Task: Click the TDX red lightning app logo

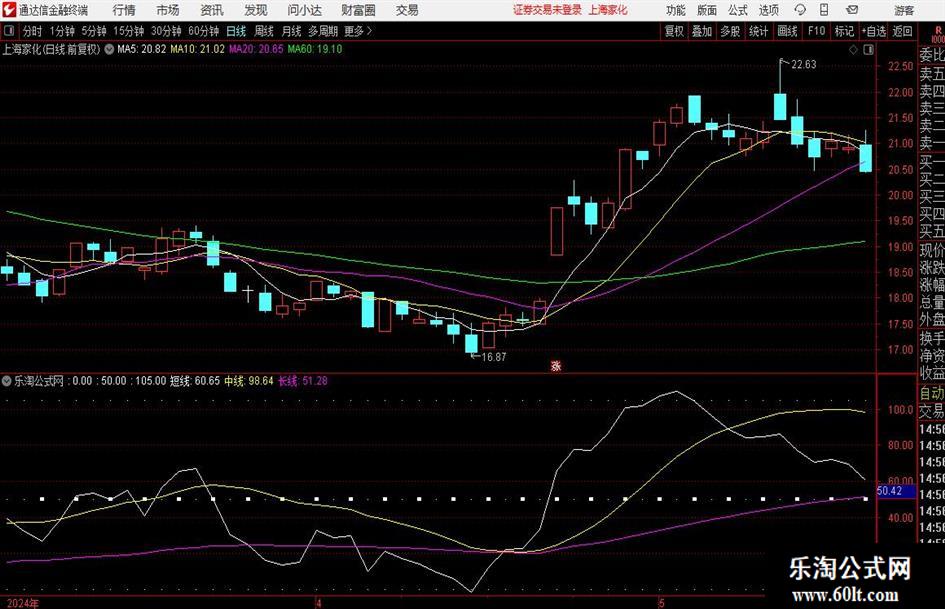Action: pos(10,10)
